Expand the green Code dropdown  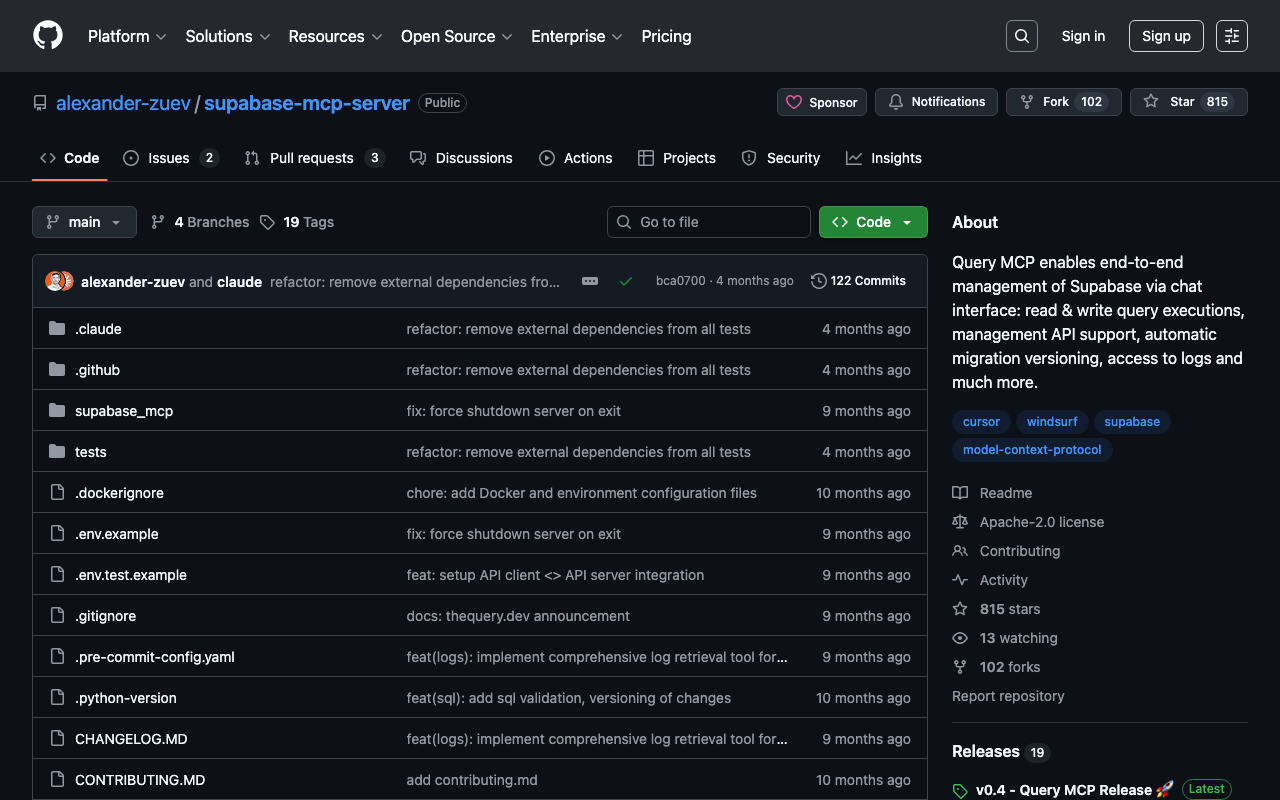pyautogui.click(x=872, y=222)
